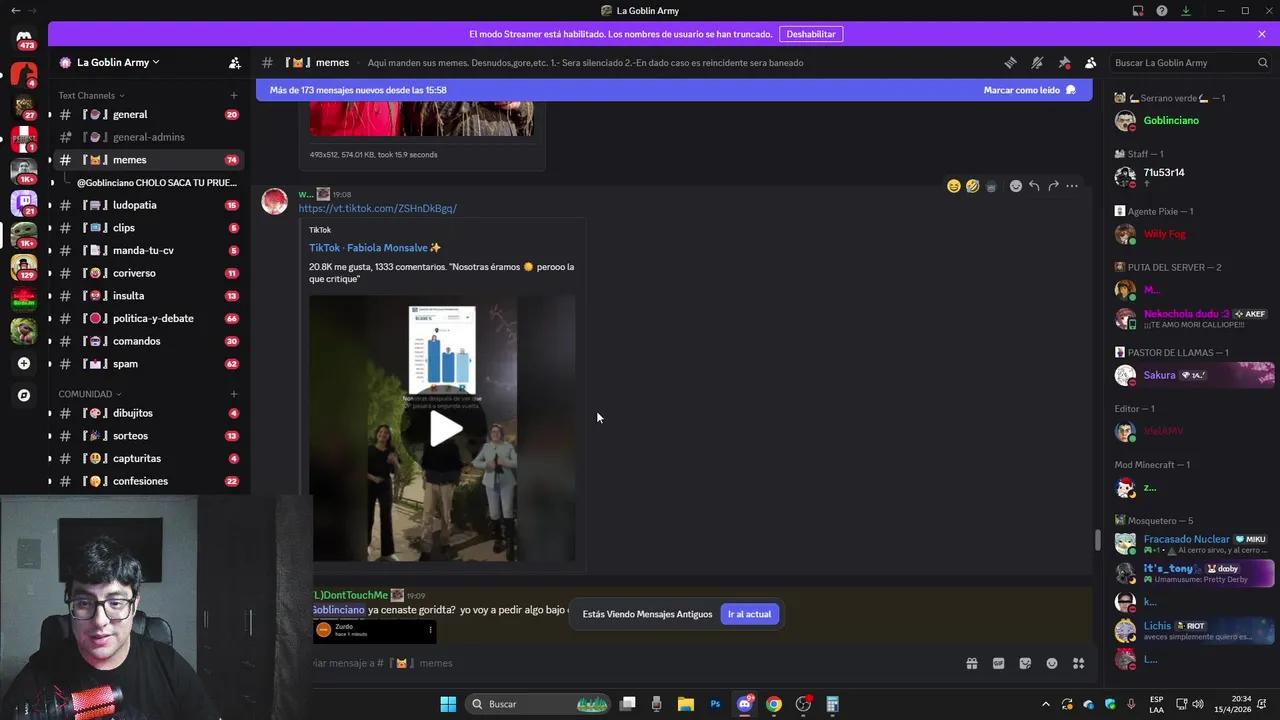1280x720 pixels.
Task: Open the sticker picker
Action: pos(1025,663)
